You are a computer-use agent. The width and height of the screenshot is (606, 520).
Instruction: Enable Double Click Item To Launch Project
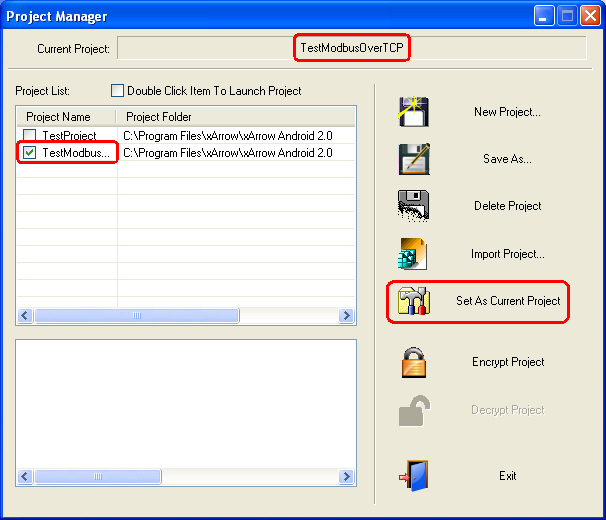(117, 90)
